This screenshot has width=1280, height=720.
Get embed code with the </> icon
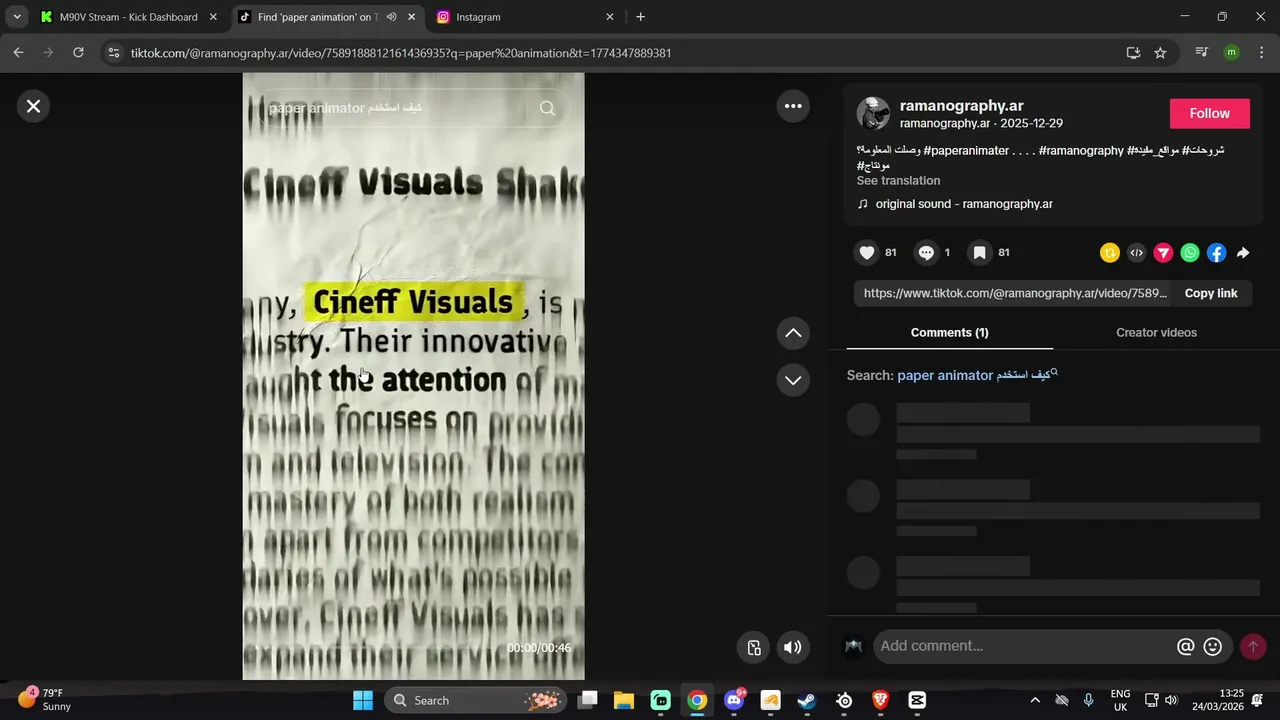pyautogui.click(x=1136, y=253)
